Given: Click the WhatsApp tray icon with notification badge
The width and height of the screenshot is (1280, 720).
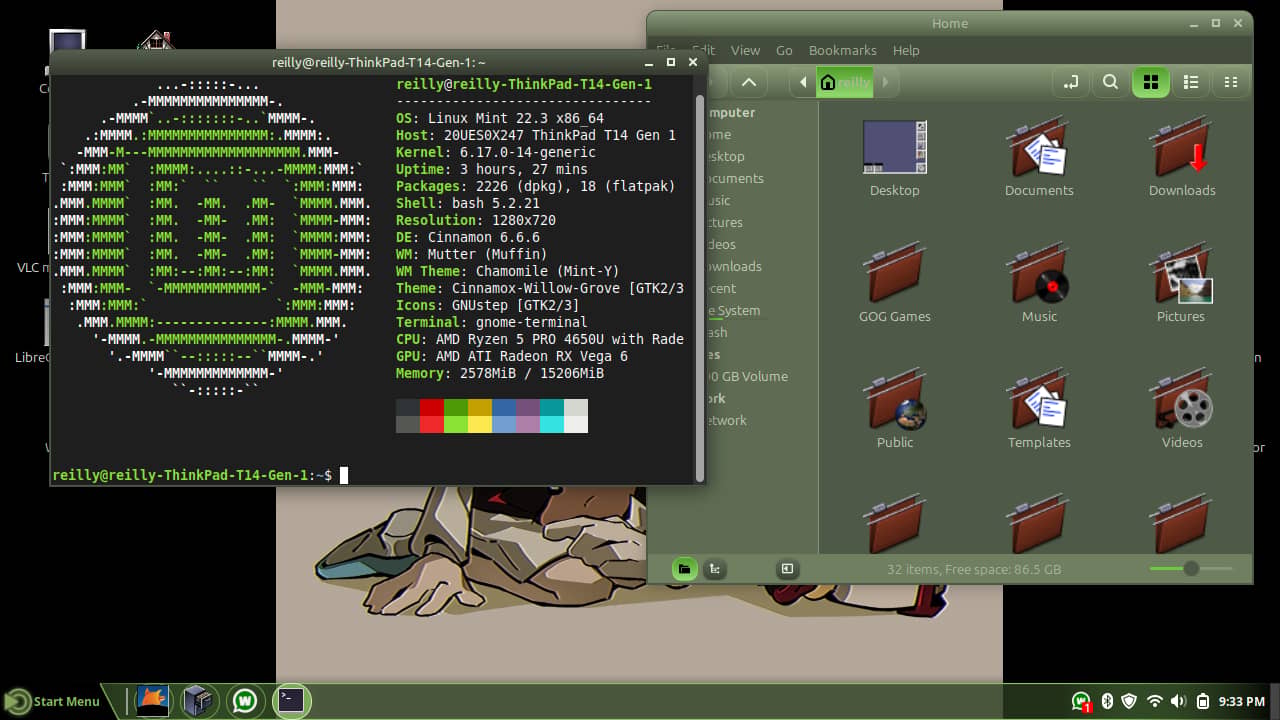Looking at the screenshot, I should (1081, 702).
